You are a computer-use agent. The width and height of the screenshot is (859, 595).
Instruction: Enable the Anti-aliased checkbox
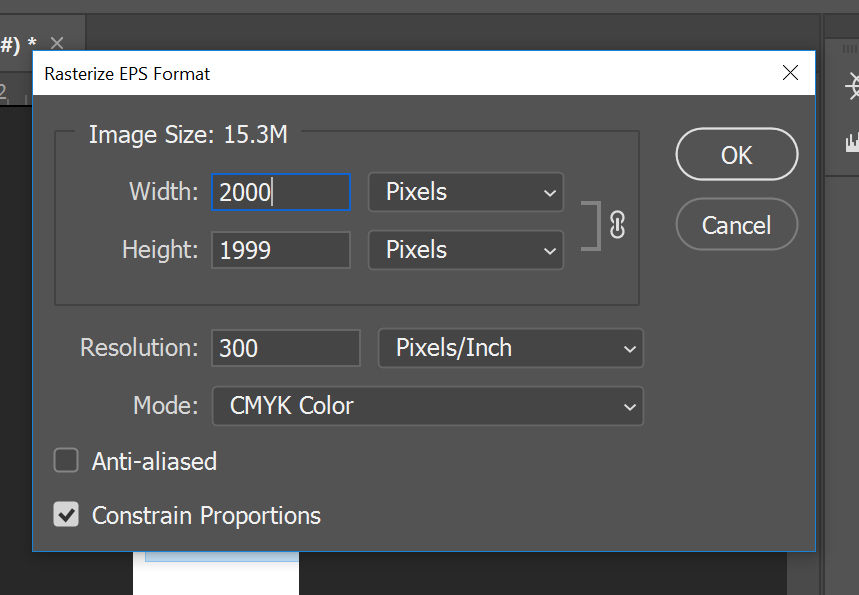(x=66, y=460)
